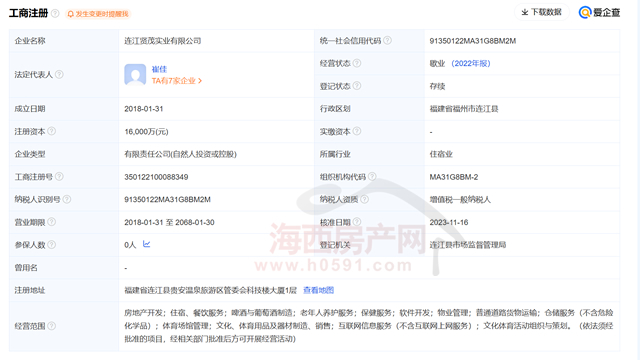Open the 查看地图 map link
Screen dimensions: 640x360
click(x=318, y=290)
